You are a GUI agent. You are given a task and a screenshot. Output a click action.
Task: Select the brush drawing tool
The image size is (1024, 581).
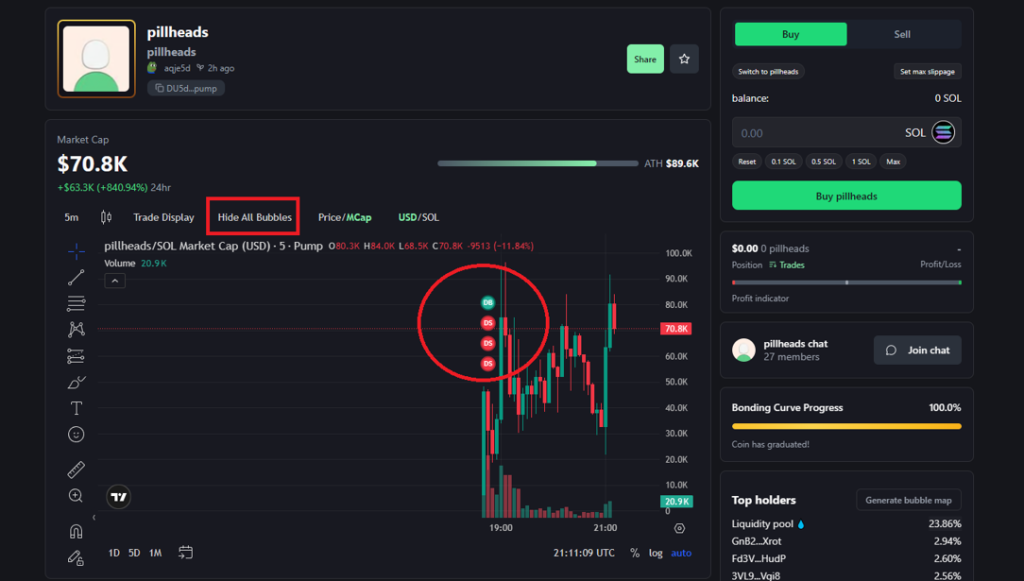[76, 383]
